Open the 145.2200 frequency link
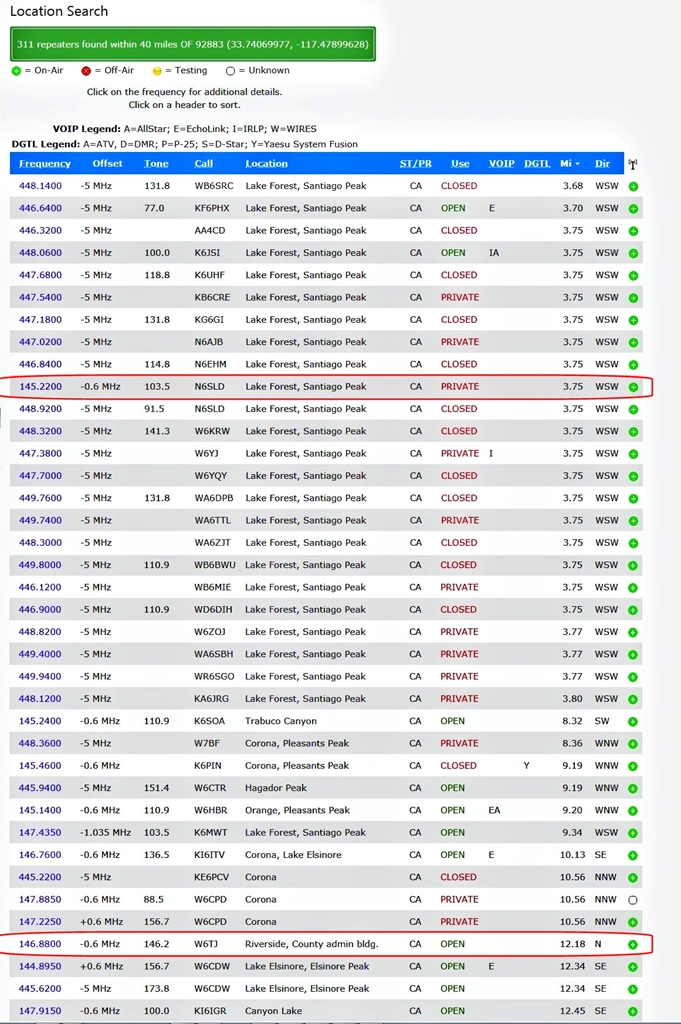The height and width of the screenshot is (1024, 681). 40,387
